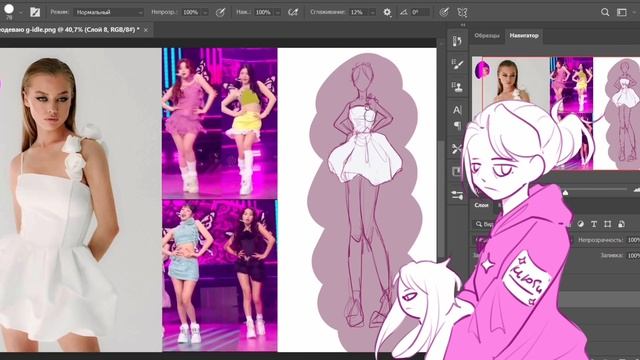The height and width of the screenshot is (360, 640).
Task: Toggle pressure controls opacity
Action: point(220,12)
